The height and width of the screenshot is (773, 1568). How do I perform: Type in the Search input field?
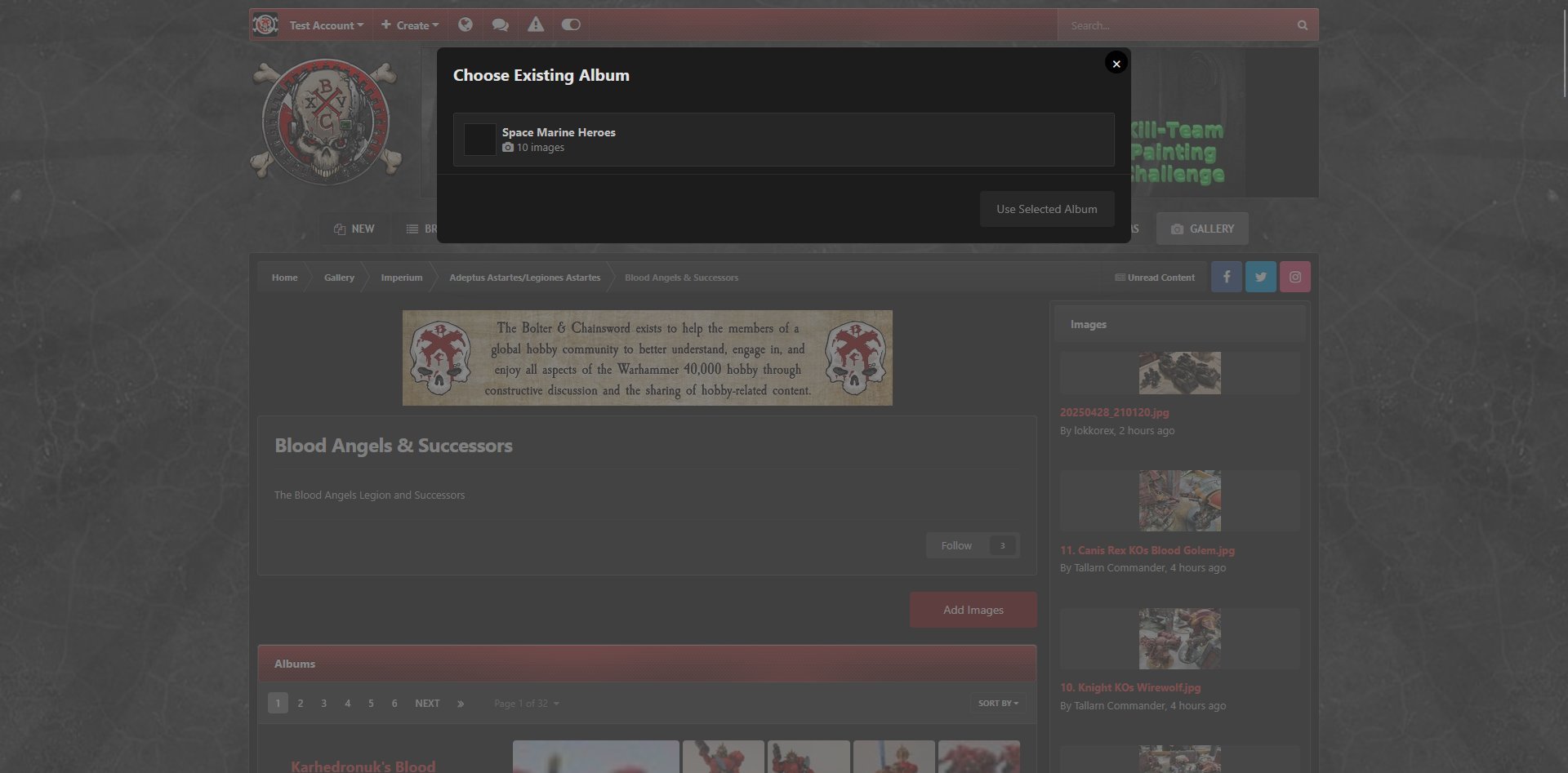click(1176, 25)
